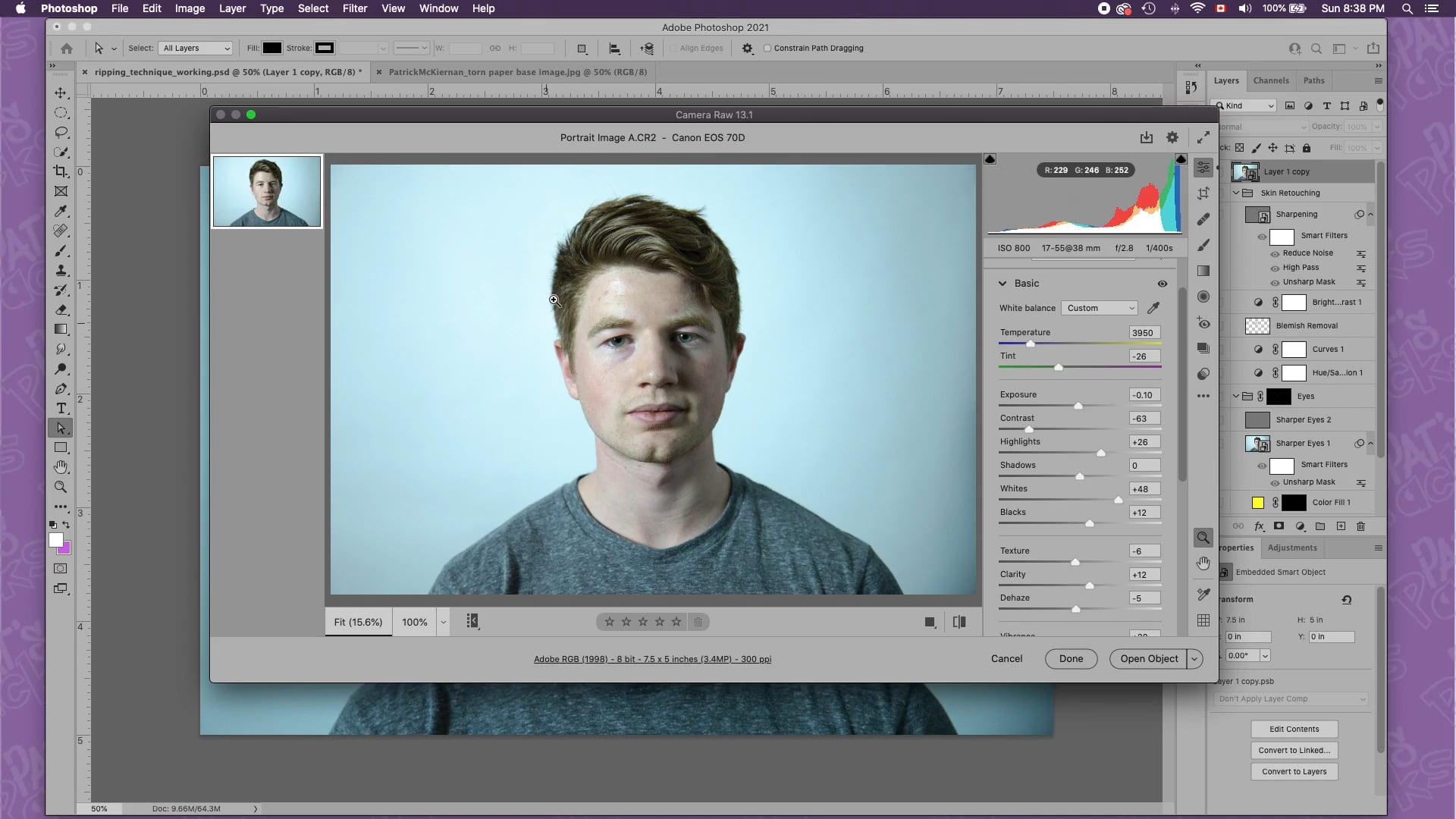Open the Select All Layers dropdown

coord(196,48)
